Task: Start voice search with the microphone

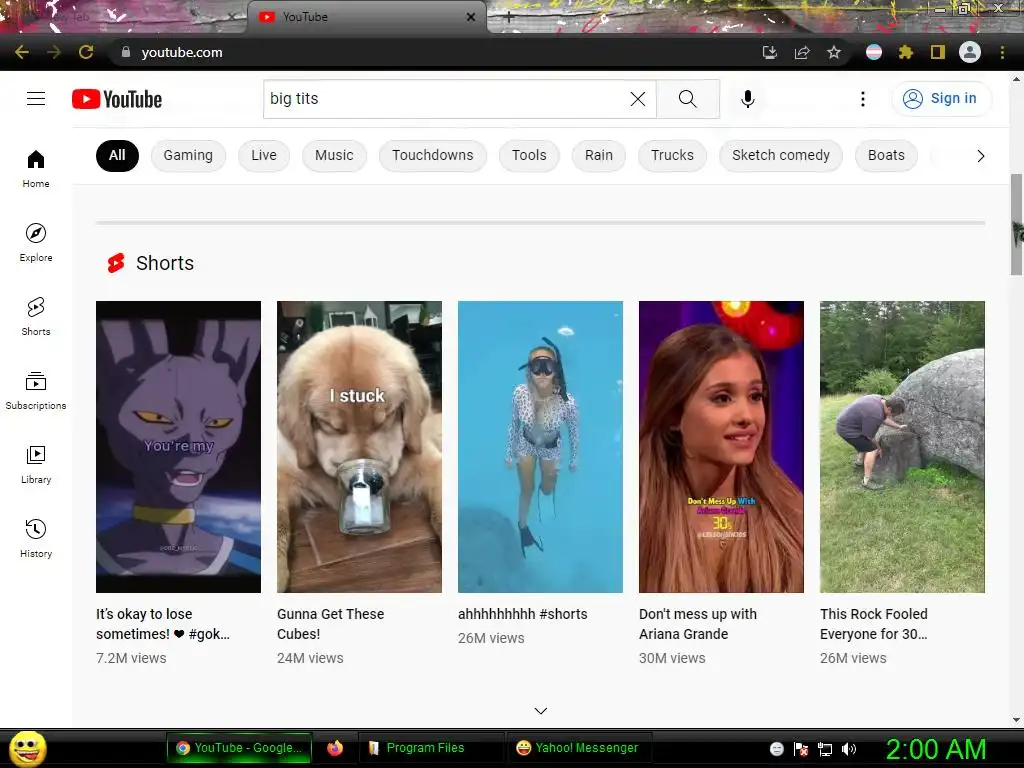Action: 748,99
